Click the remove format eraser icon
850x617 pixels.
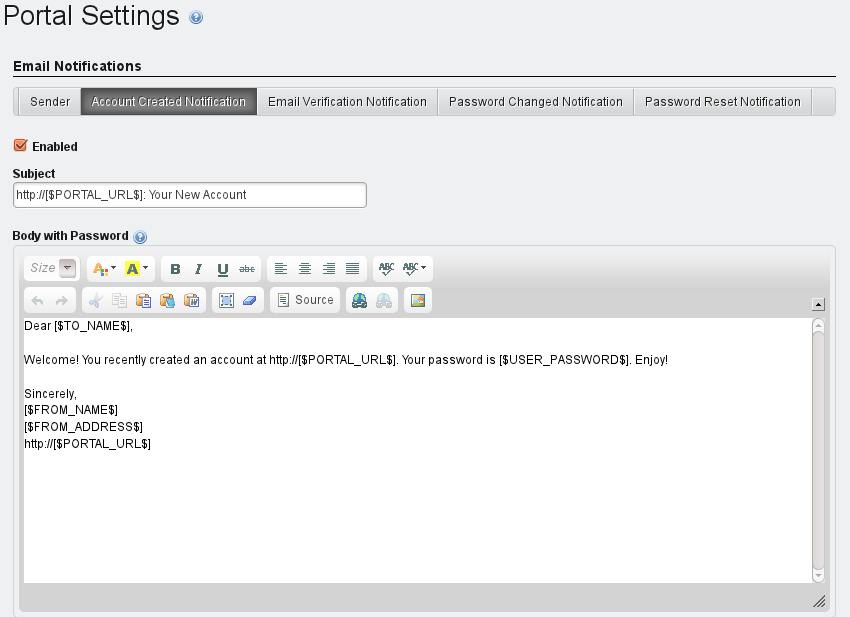pos(249,300)
